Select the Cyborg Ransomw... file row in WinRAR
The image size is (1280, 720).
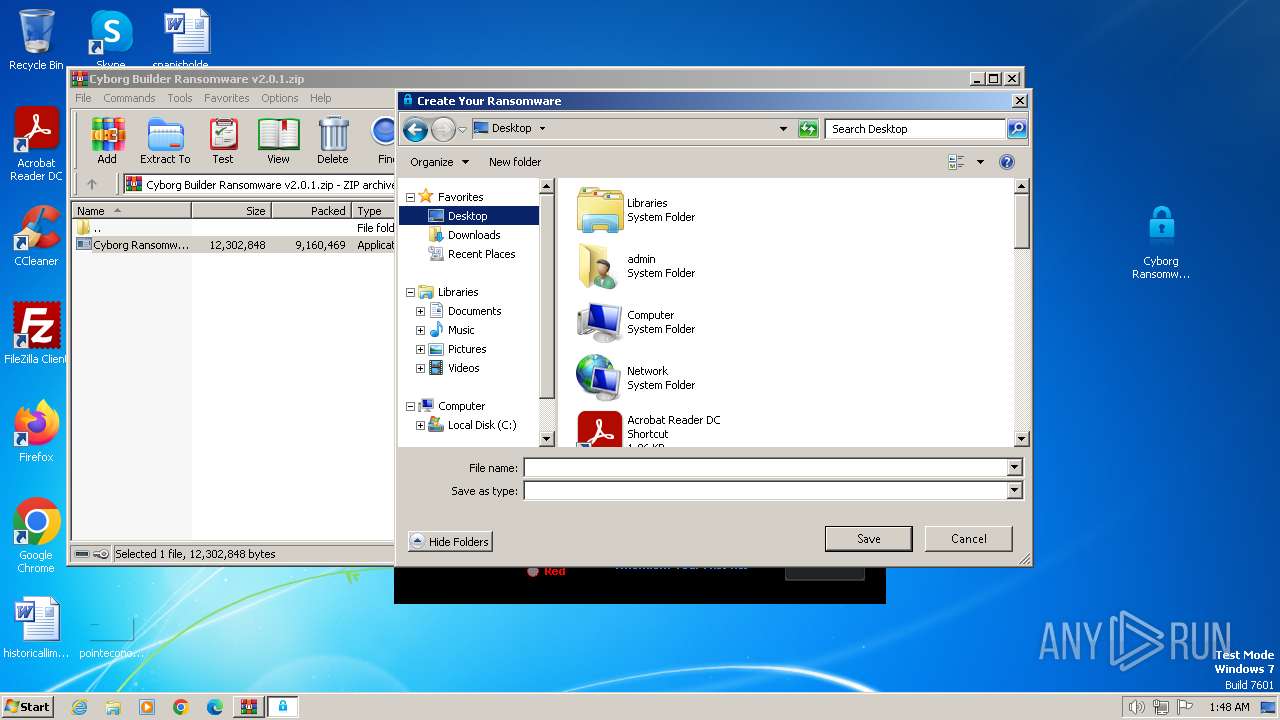[234, 245]
